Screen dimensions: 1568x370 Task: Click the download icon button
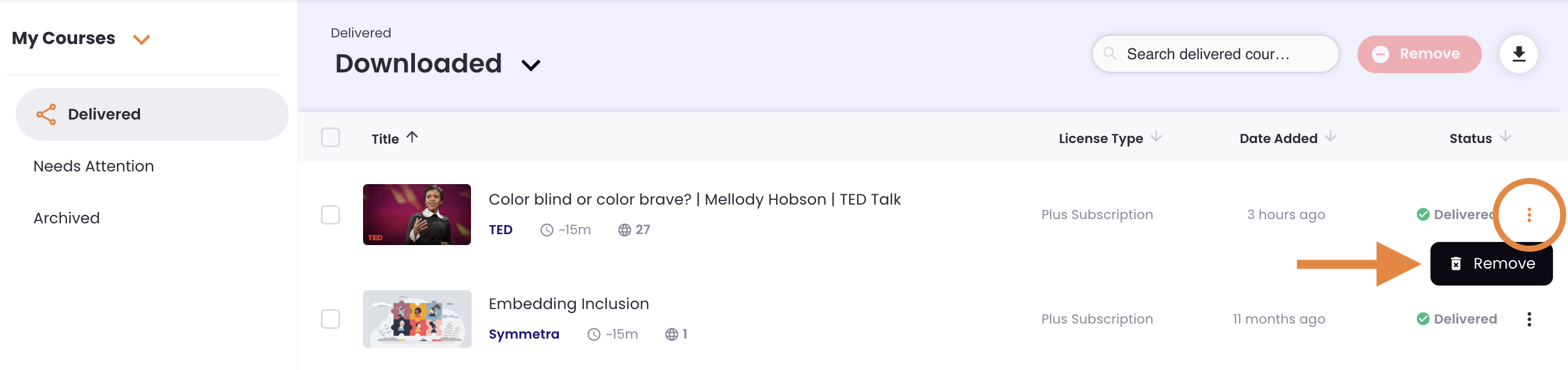pyautogui.click(x=1518, y=54)
